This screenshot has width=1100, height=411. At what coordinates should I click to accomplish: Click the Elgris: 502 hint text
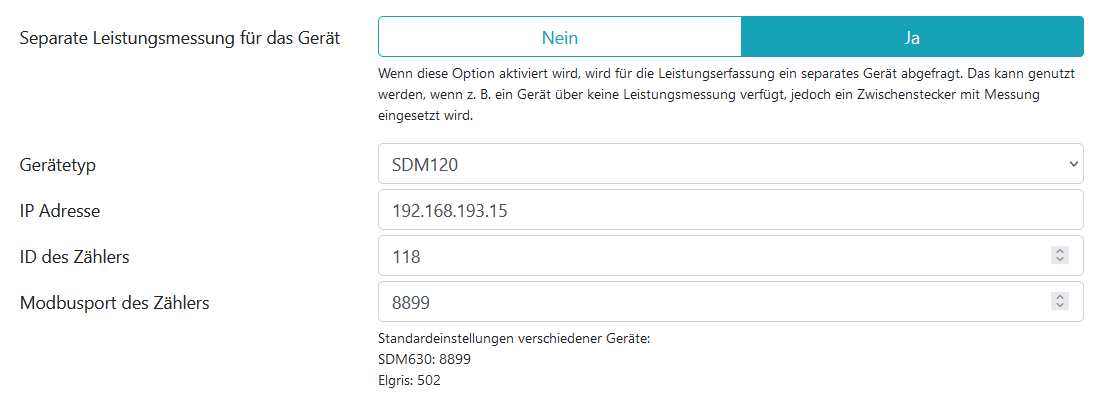click(x=409, y=381)
